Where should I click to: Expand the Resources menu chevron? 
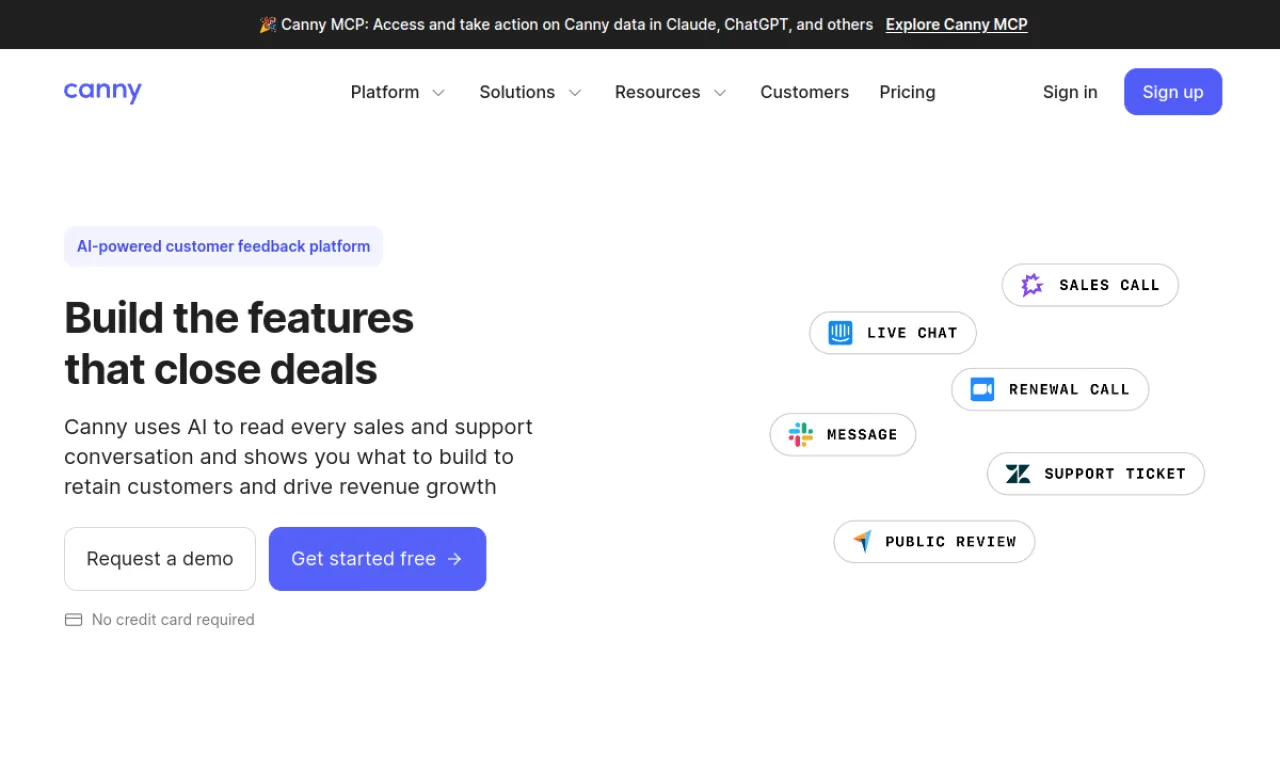(x=720, y=92)
